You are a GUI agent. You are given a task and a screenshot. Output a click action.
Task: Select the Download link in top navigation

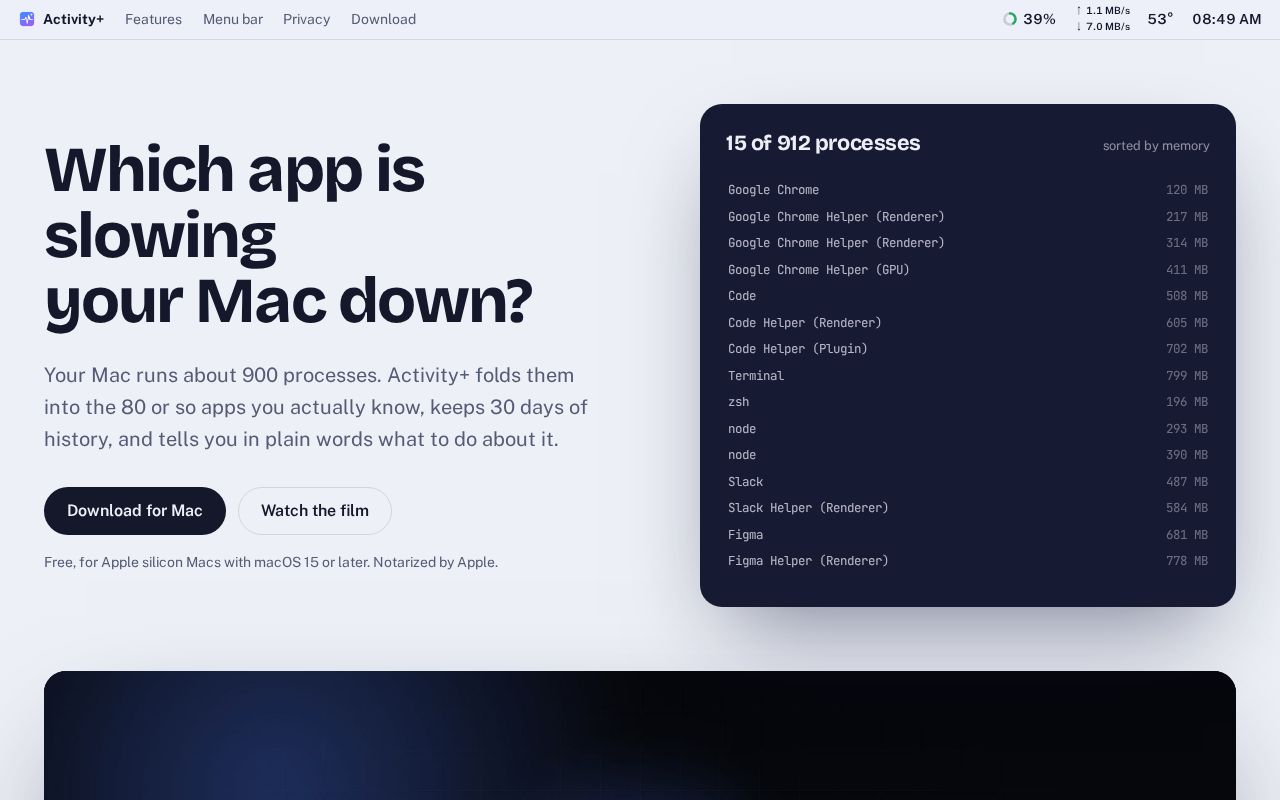[383, 19]
